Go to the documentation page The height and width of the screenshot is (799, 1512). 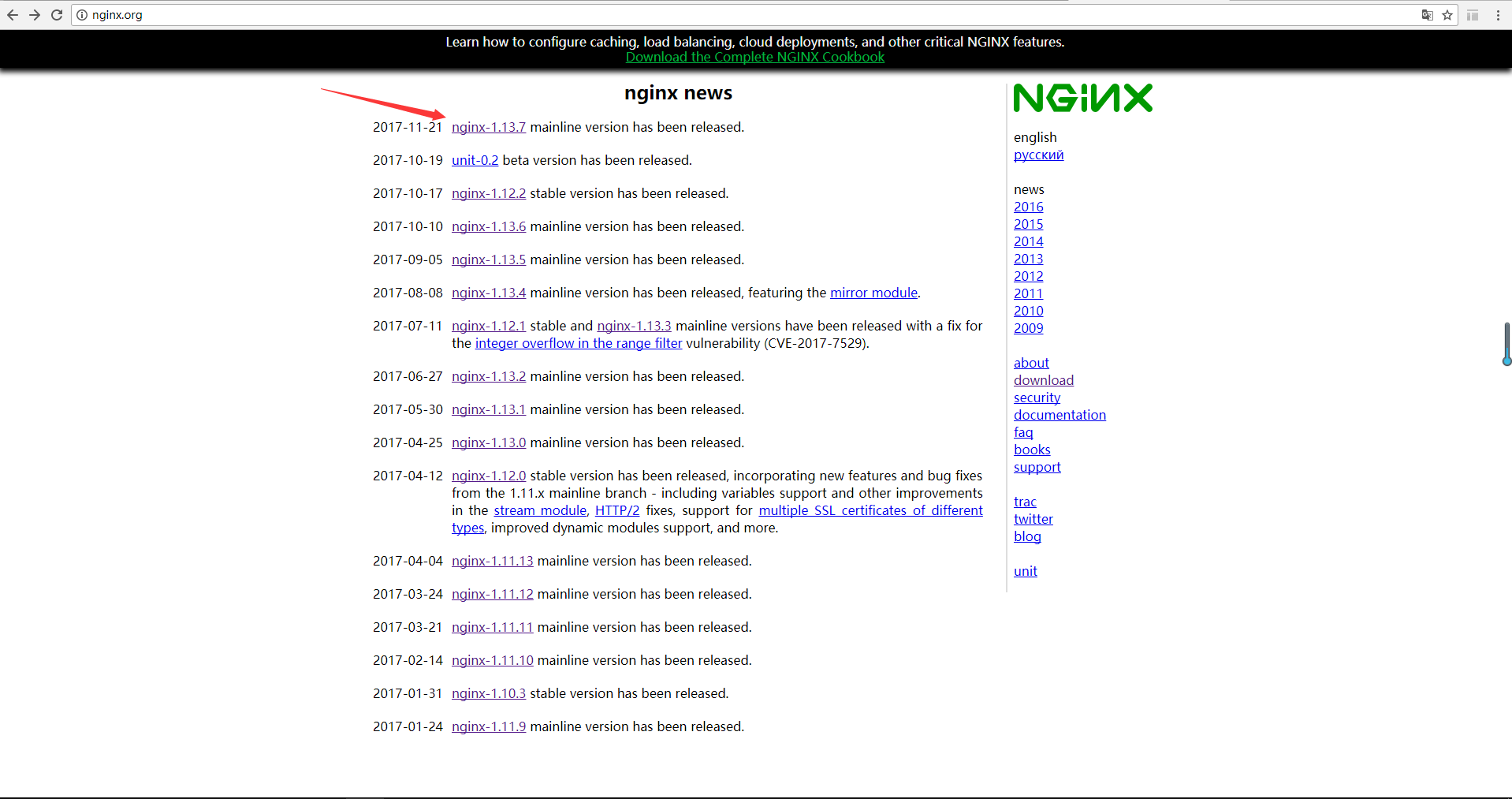[x=1060, y=415]
